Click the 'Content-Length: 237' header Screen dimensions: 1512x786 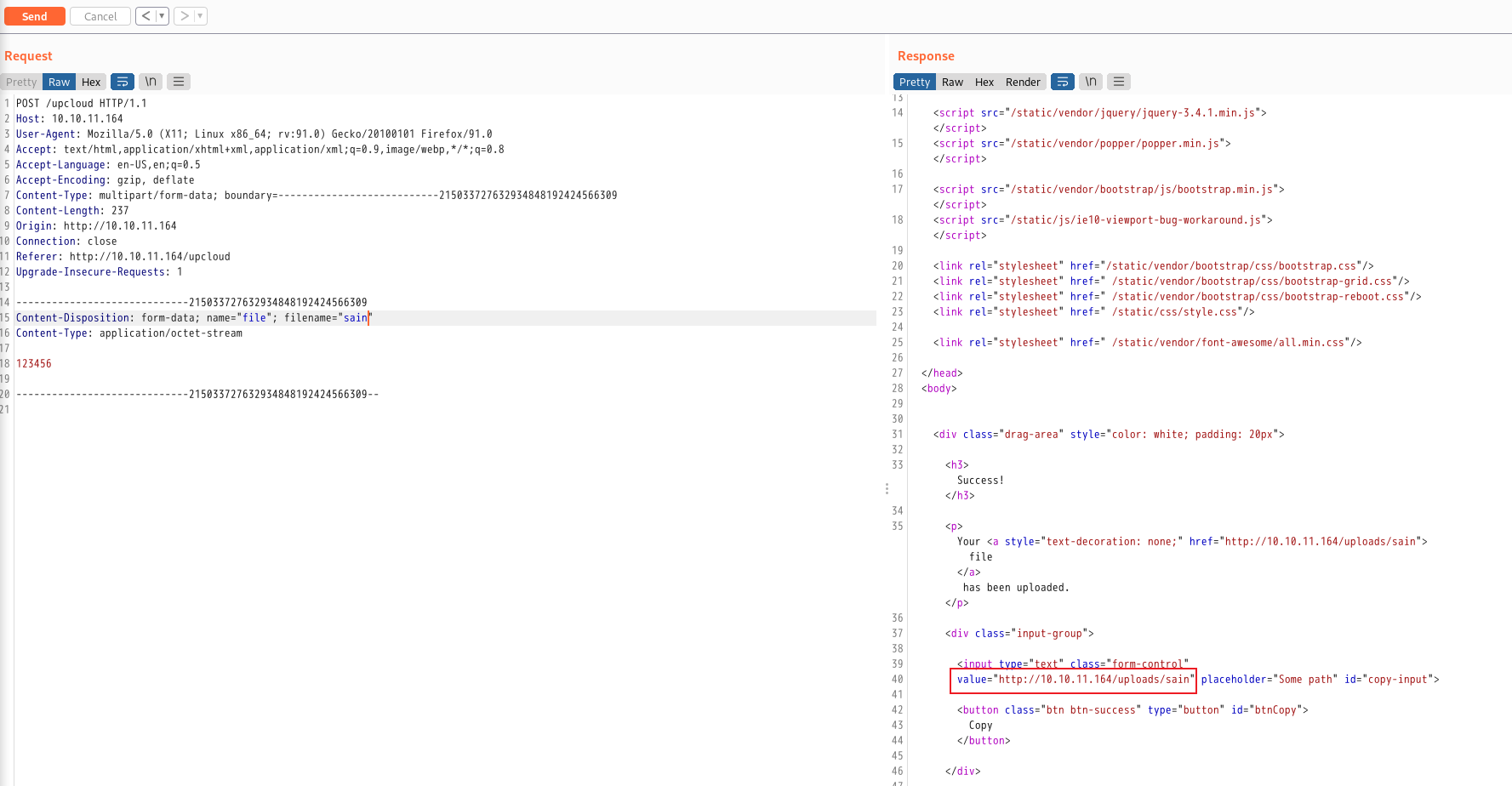72,211
